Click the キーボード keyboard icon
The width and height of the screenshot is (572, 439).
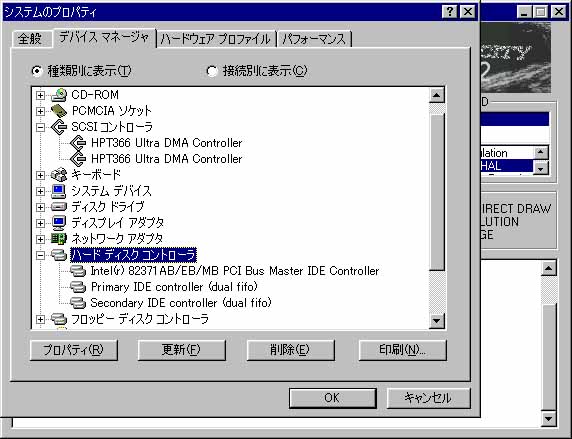click(59, 175)
